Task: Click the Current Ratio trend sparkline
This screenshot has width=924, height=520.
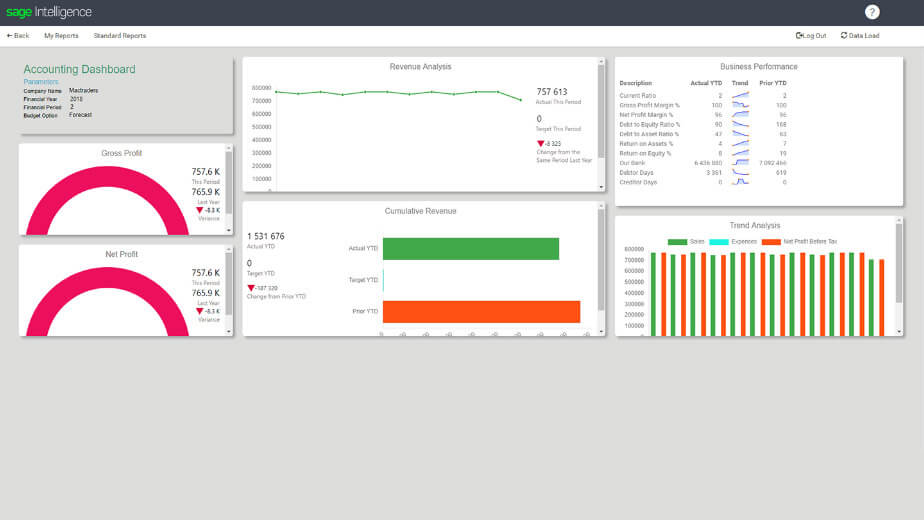Action: [740, 95]
